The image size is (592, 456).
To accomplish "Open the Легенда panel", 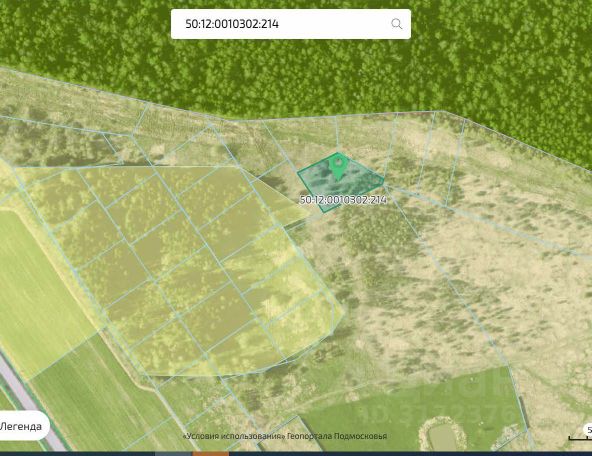I will tap(23, 427).
